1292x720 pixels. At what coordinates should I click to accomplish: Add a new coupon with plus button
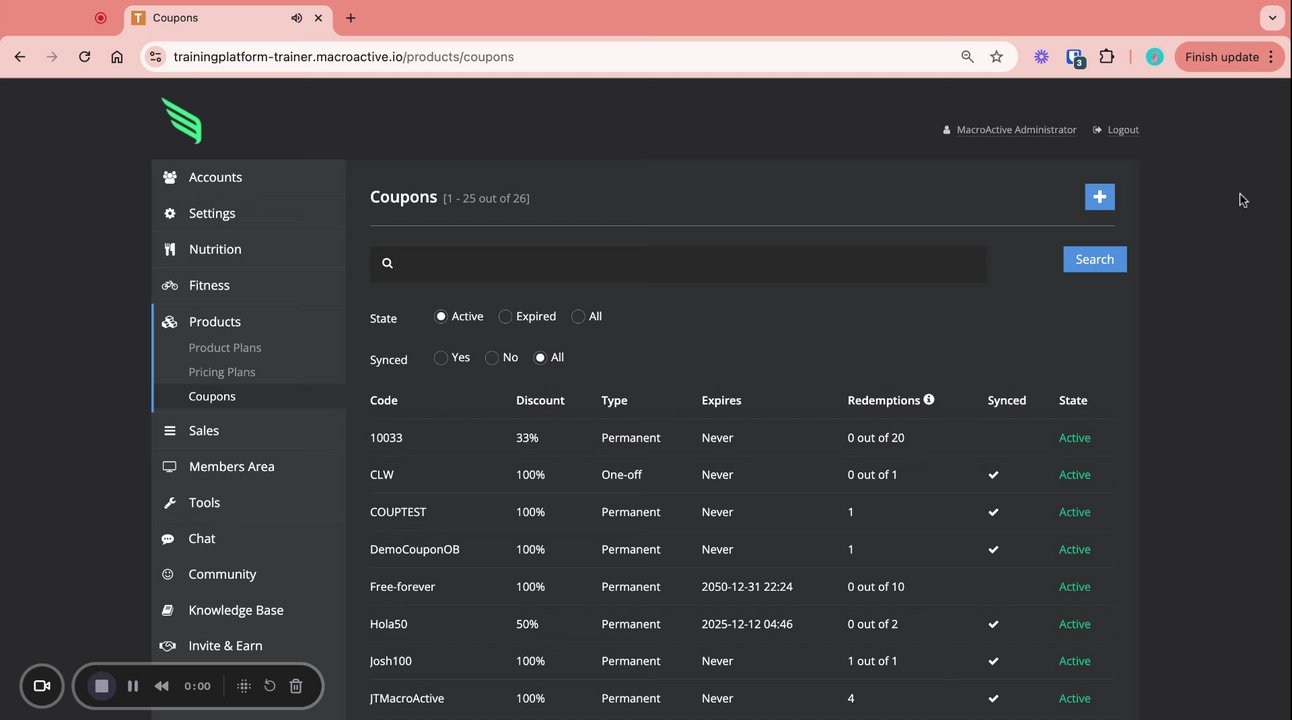1100,197
